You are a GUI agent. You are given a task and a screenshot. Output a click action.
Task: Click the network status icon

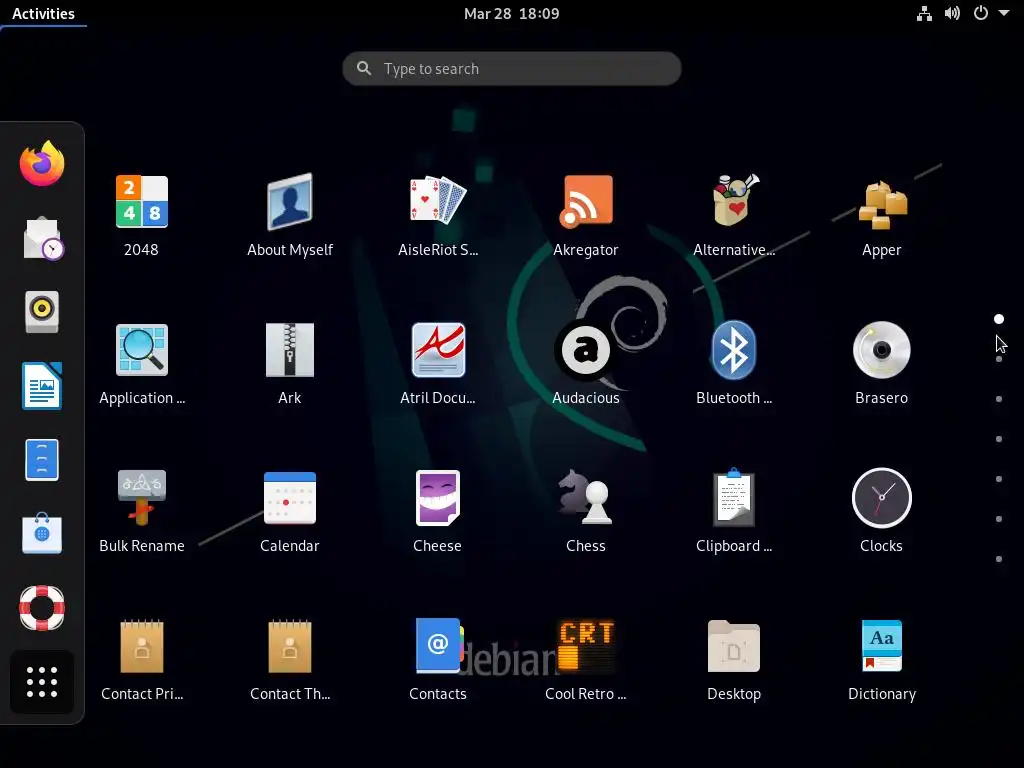(924, 14)
